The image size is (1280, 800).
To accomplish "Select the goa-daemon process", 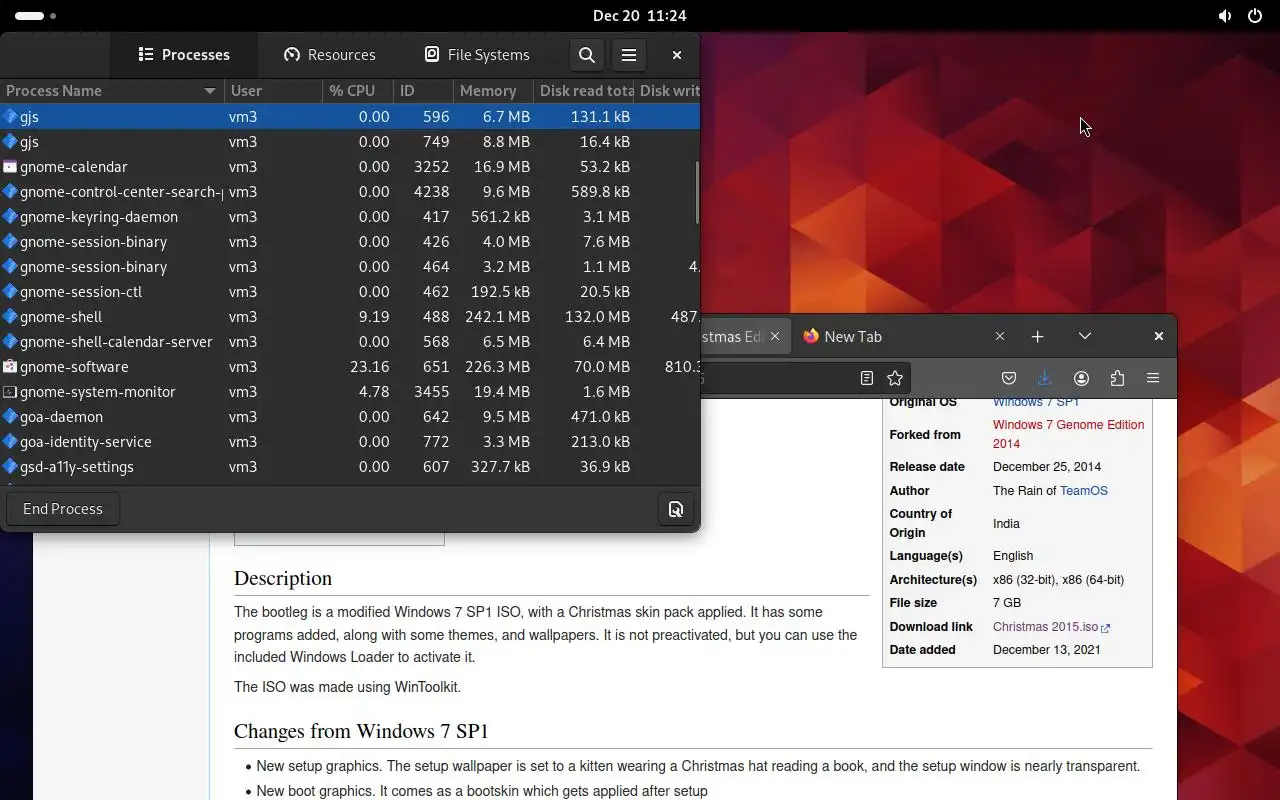I will [x=350, y=417].
